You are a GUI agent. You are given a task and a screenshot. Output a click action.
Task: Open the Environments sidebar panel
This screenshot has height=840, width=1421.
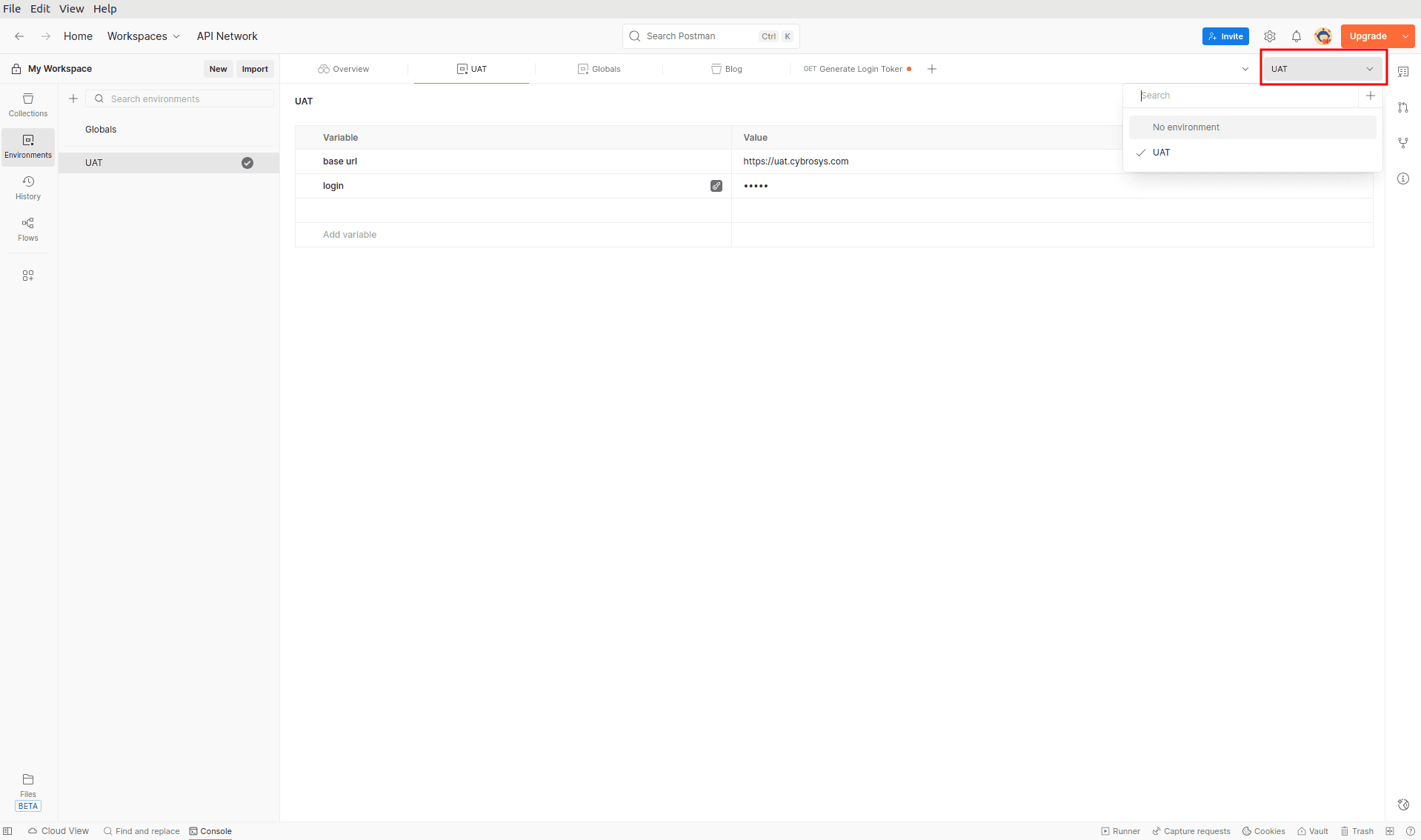pos(27,146)
